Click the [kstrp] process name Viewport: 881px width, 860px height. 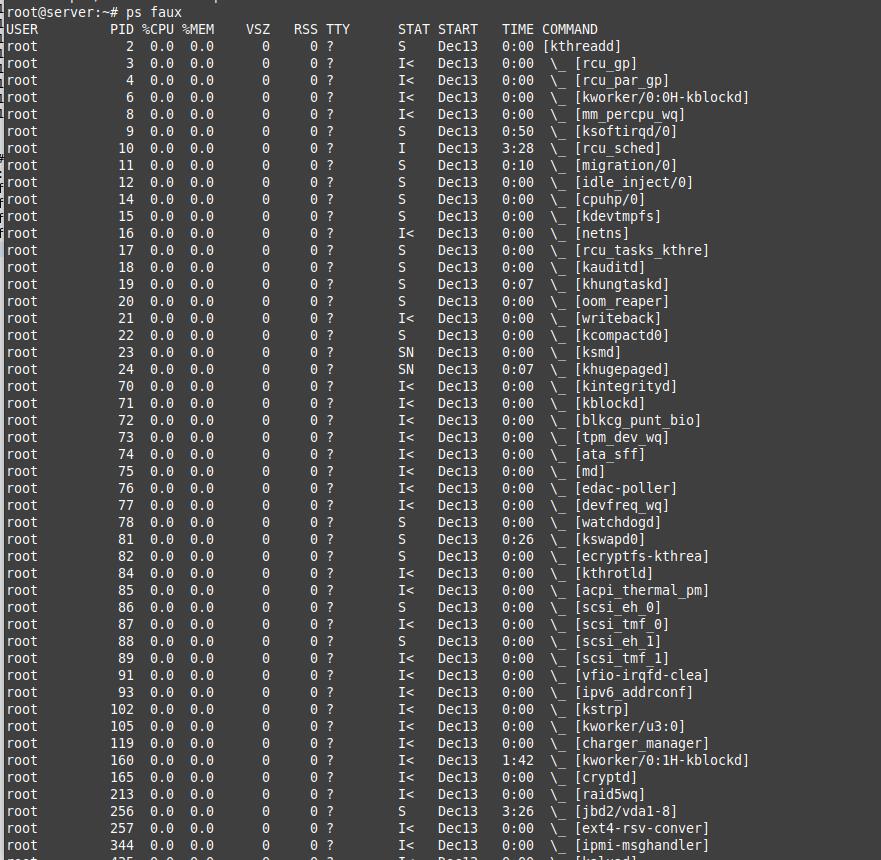pyautogui.click(x=602, y=709)
